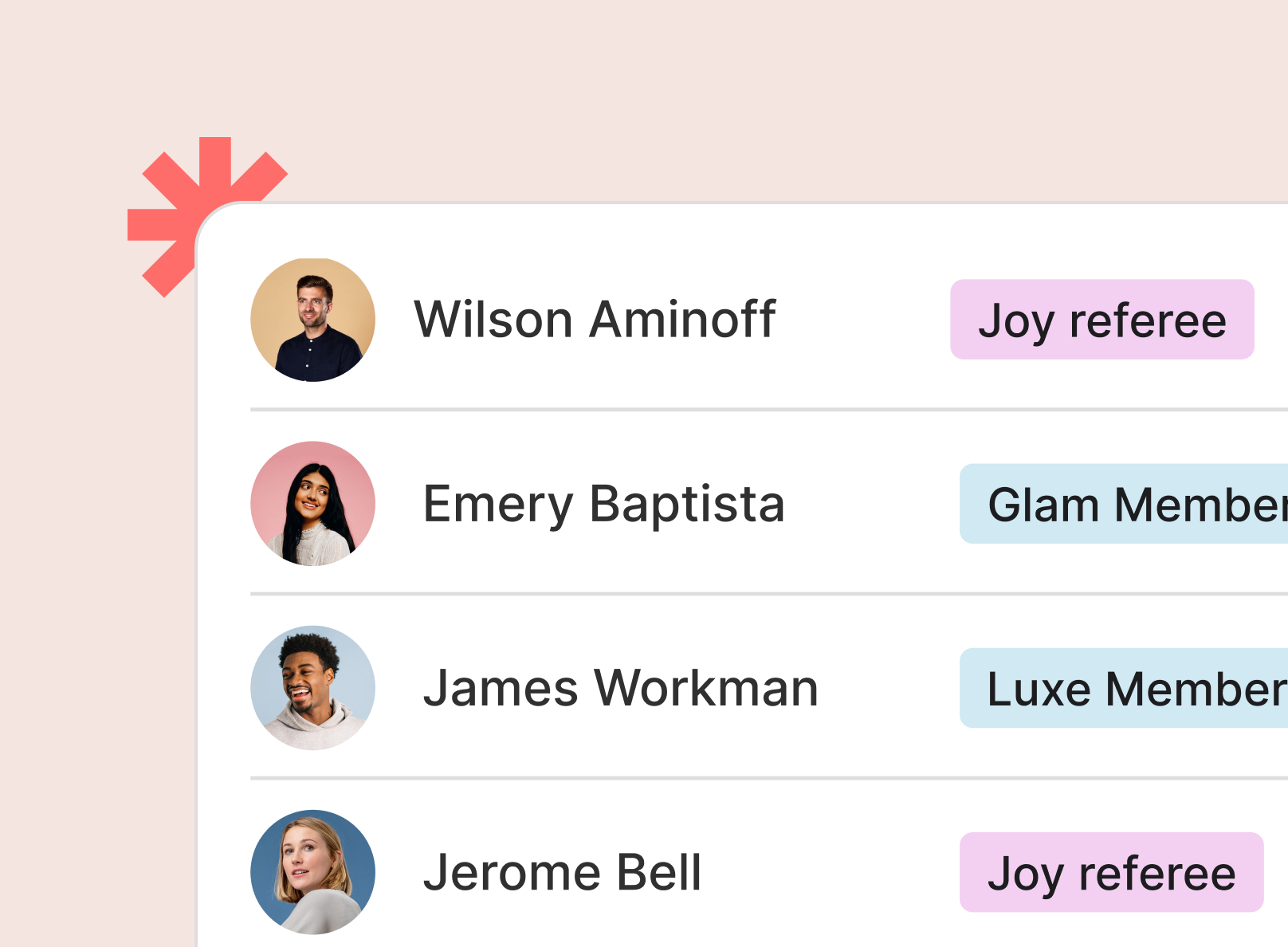Click Emery Baptista's round avatar
Viewport: 1288px width, 947px height.
pyautogui.click(x=312, y=504)
